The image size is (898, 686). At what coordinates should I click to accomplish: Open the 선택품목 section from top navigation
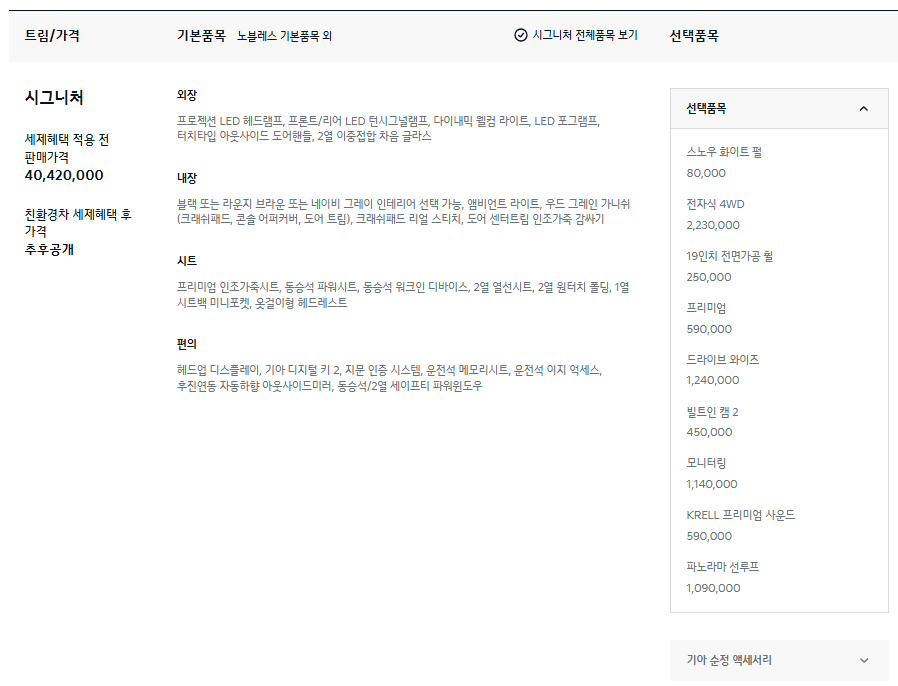click(696, 34)
